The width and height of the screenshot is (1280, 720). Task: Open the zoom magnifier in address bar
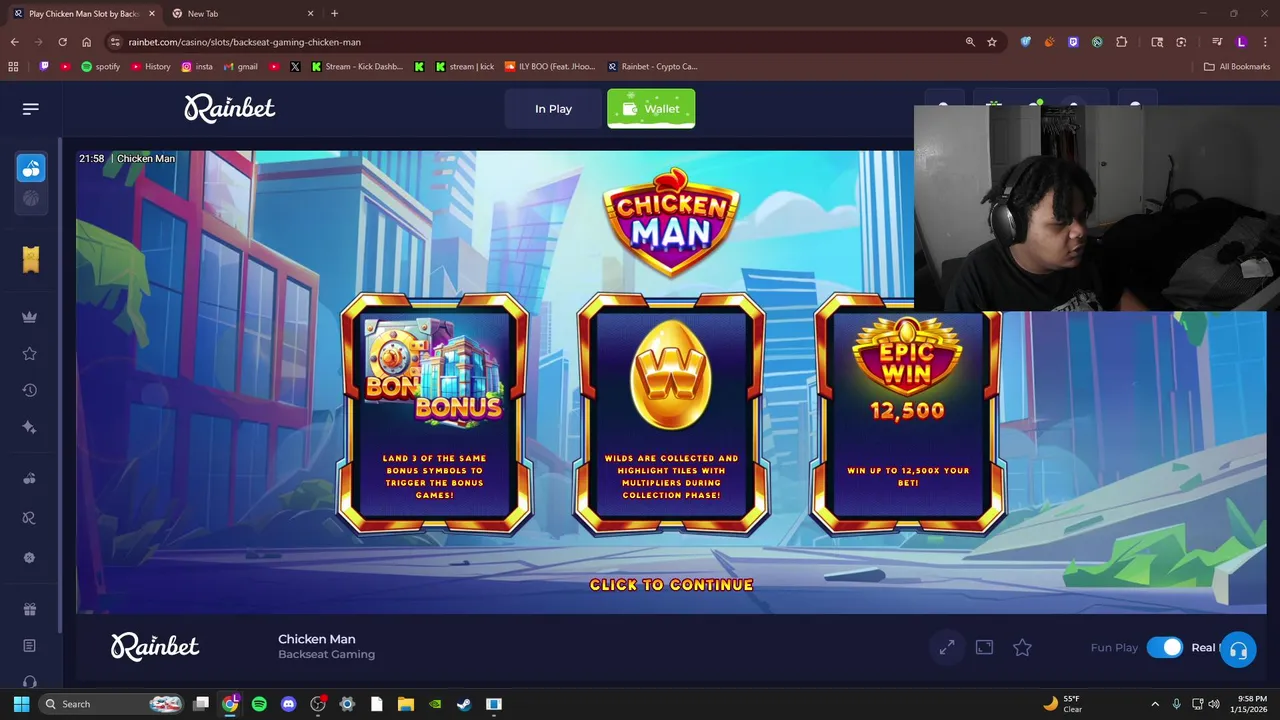point(969,42)
